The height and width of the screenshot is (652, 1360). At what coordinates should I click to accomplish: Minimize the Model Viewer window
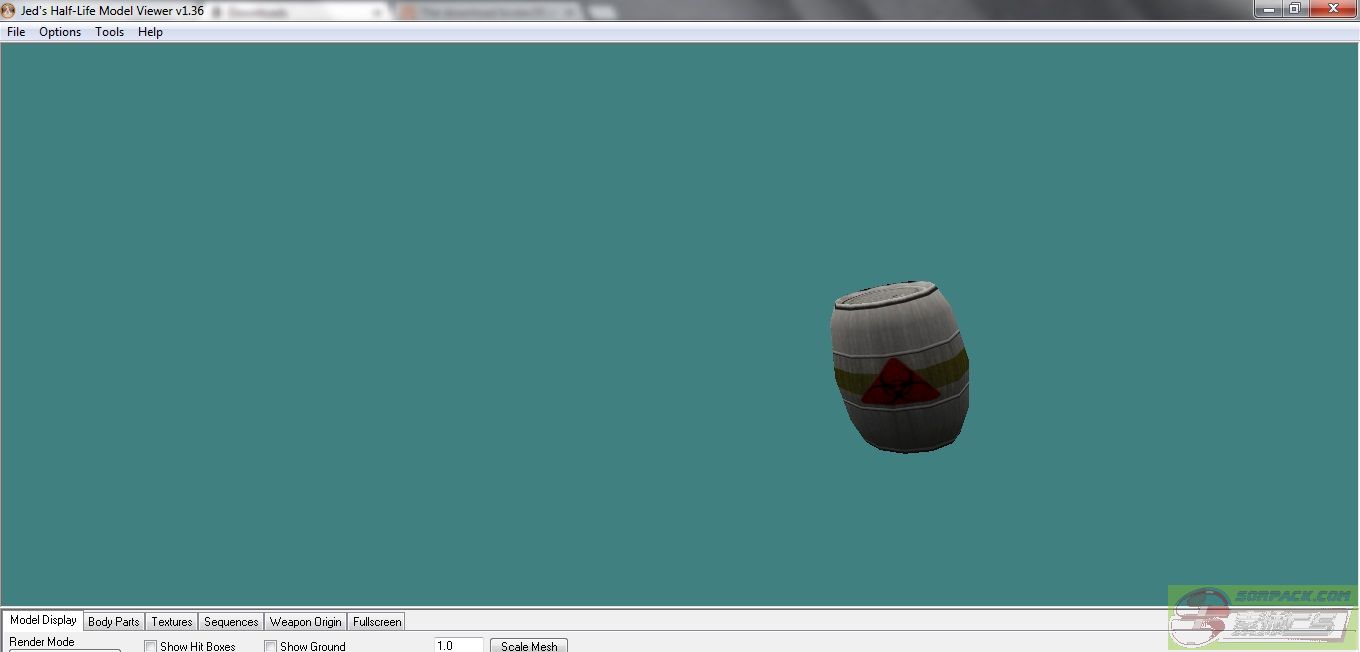coord(1269,8)
